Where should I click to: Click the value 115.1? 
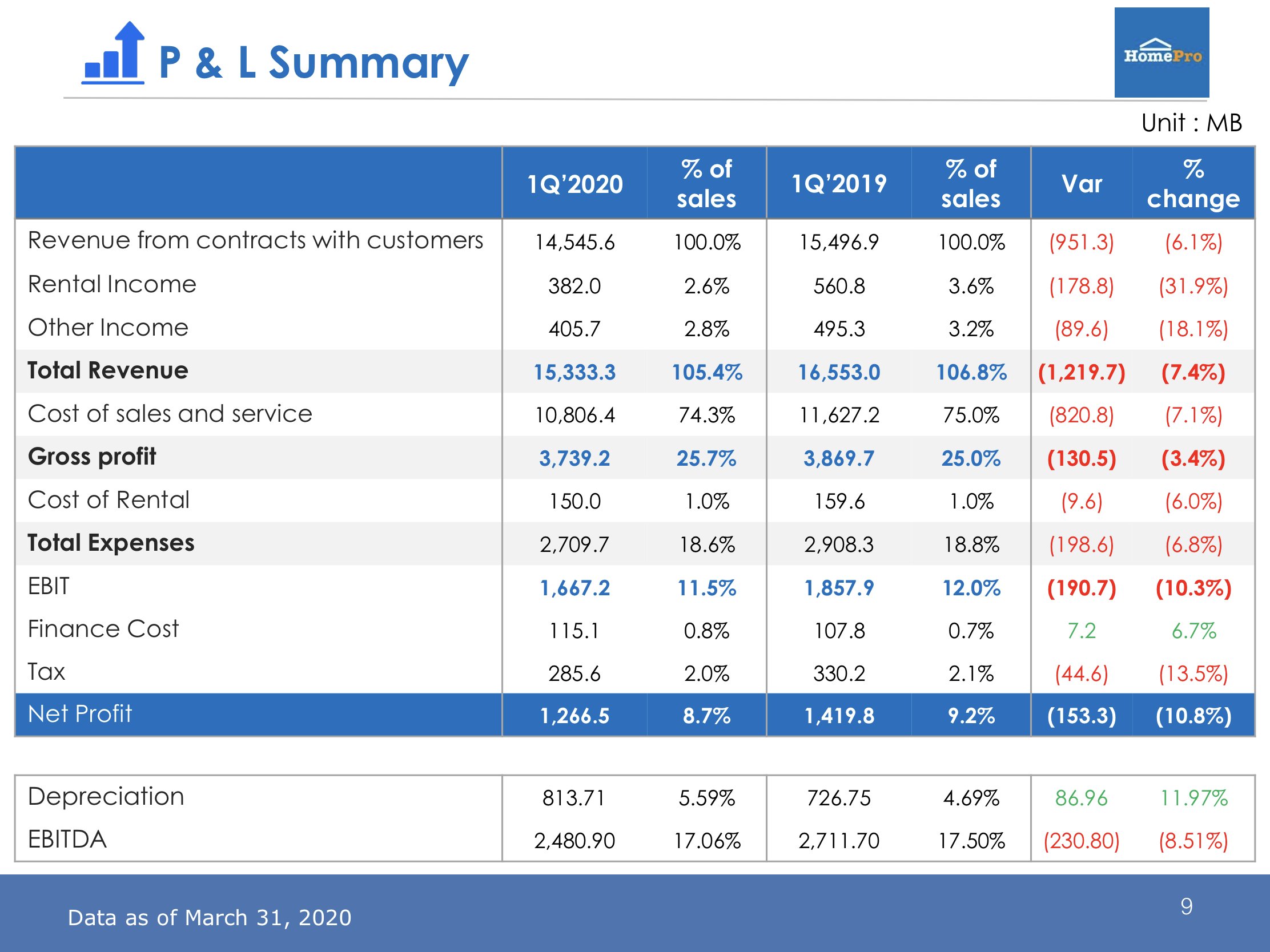[574, 631]
